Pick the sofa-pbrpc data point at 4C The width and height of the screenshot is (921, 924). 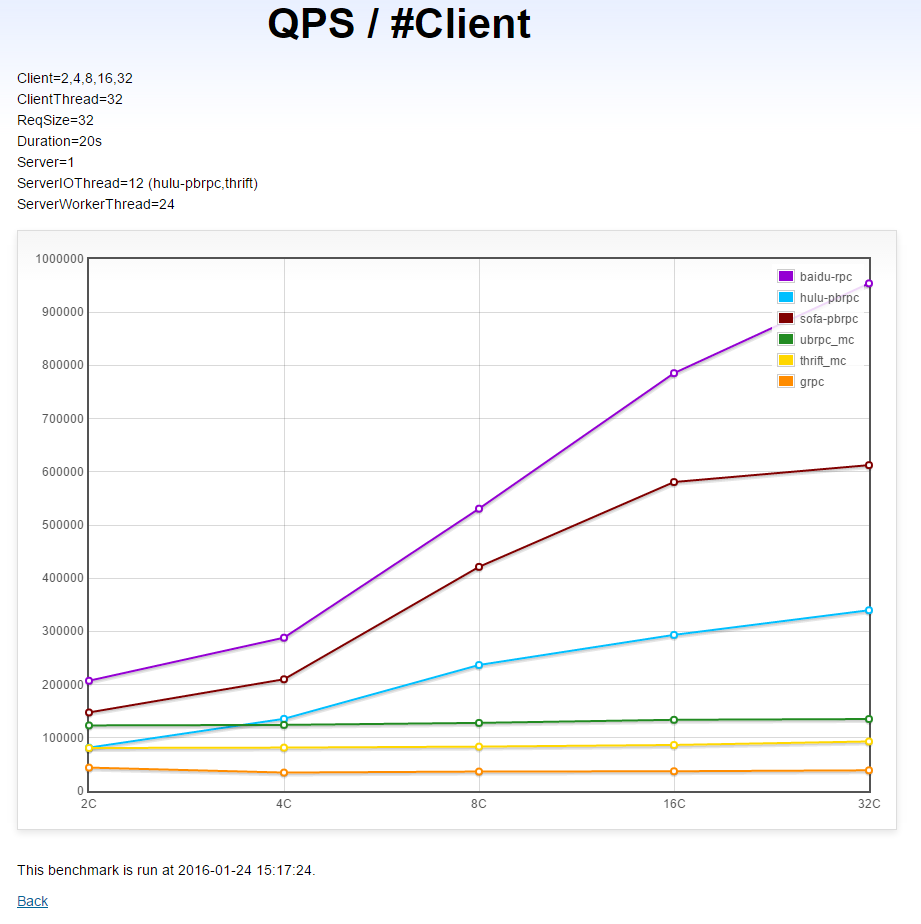pos(284,680)
